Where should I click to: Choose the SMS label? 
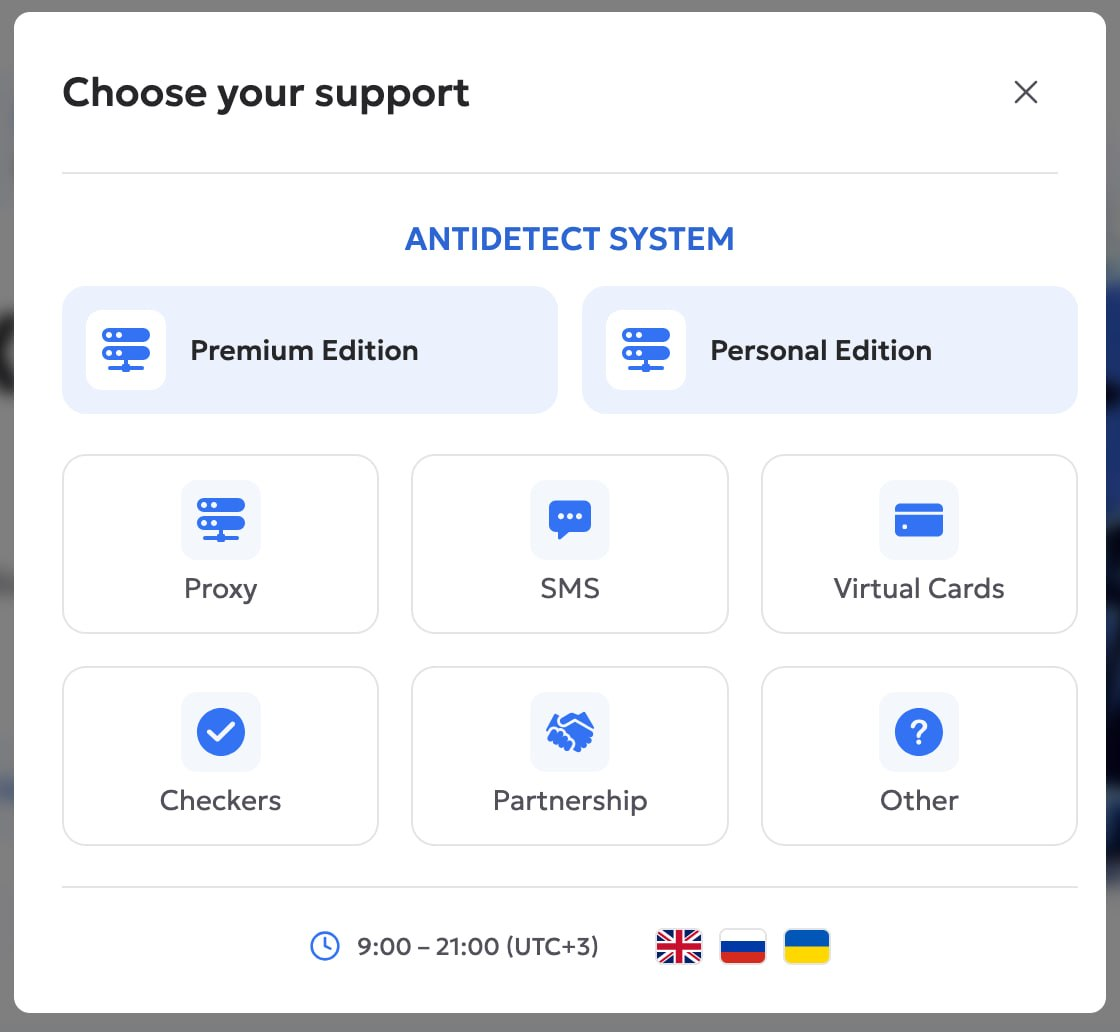pos(570,588)
